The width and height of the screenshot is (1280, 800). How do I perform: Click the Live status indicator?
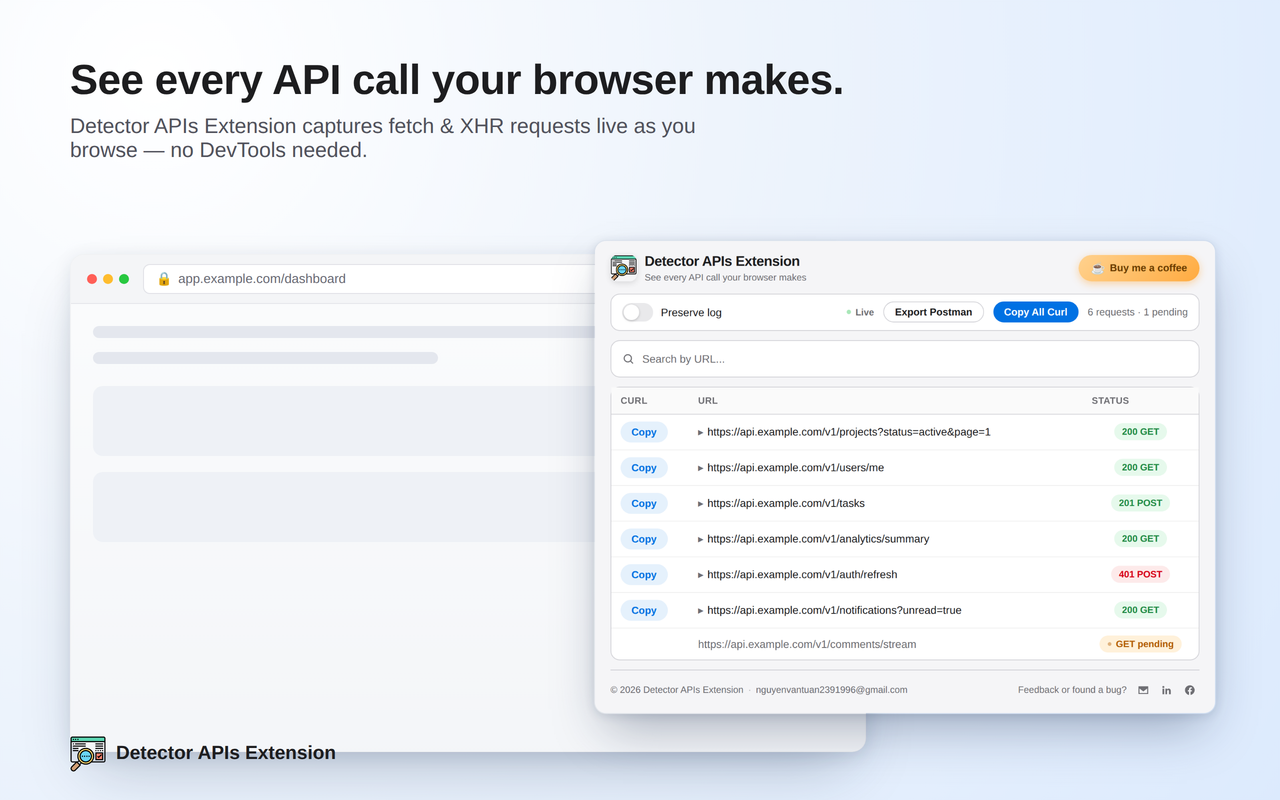860,312
